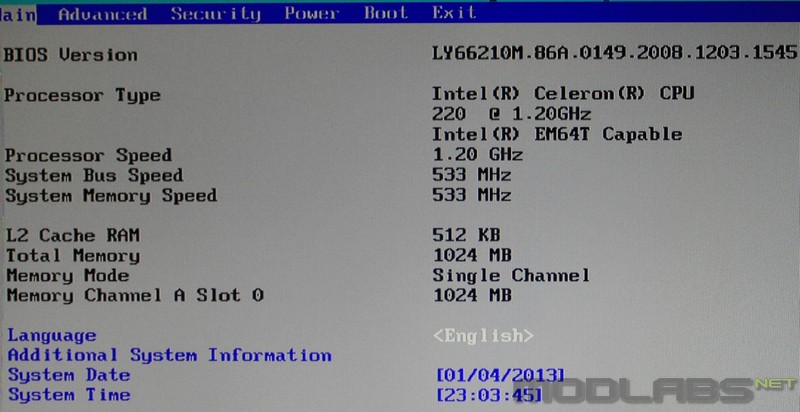This screenshot has height=412, width=800.
Task: Open the Advanced tab
Action: coord(103,14)
